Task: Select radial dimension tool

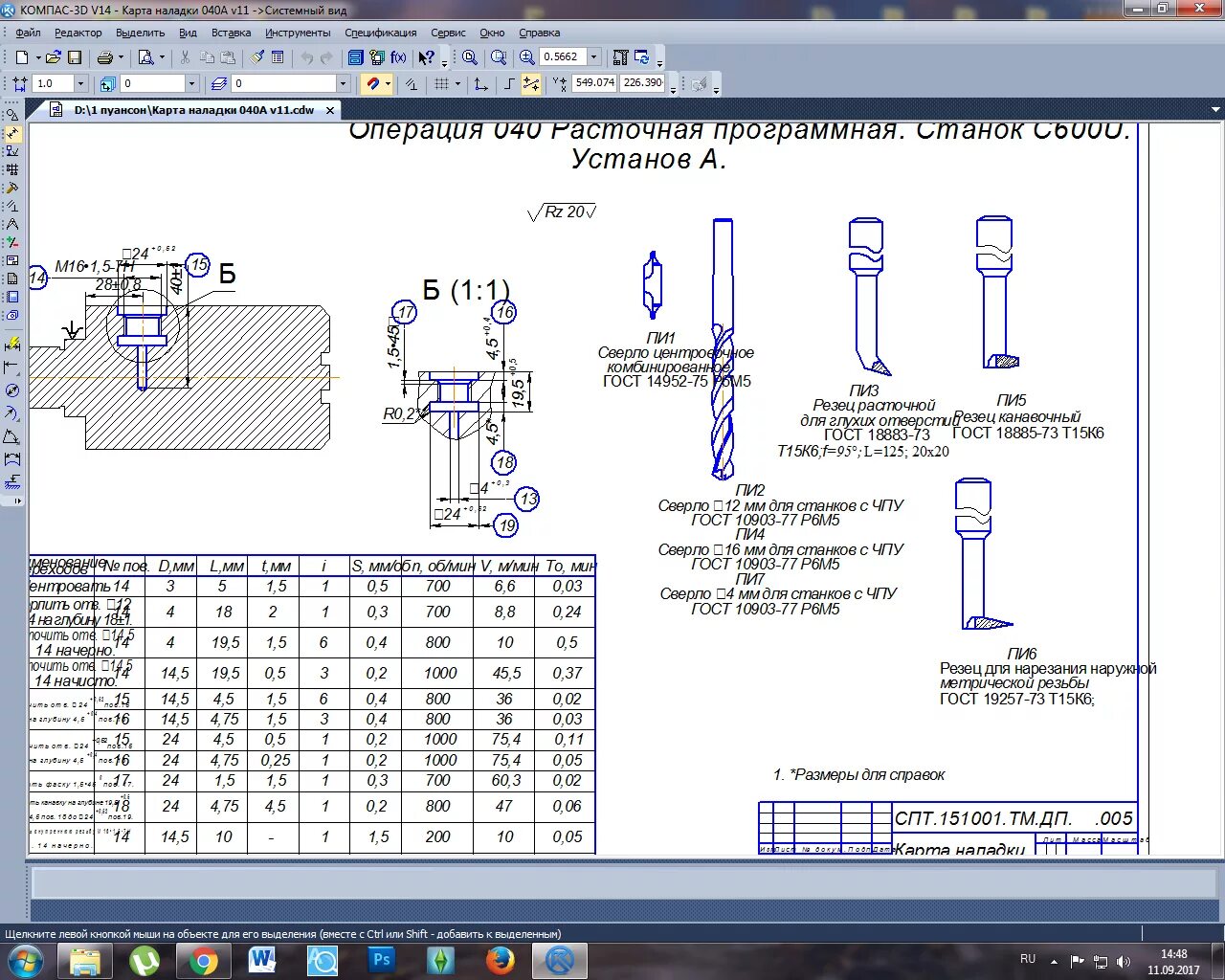Action: tap(12, 413)
